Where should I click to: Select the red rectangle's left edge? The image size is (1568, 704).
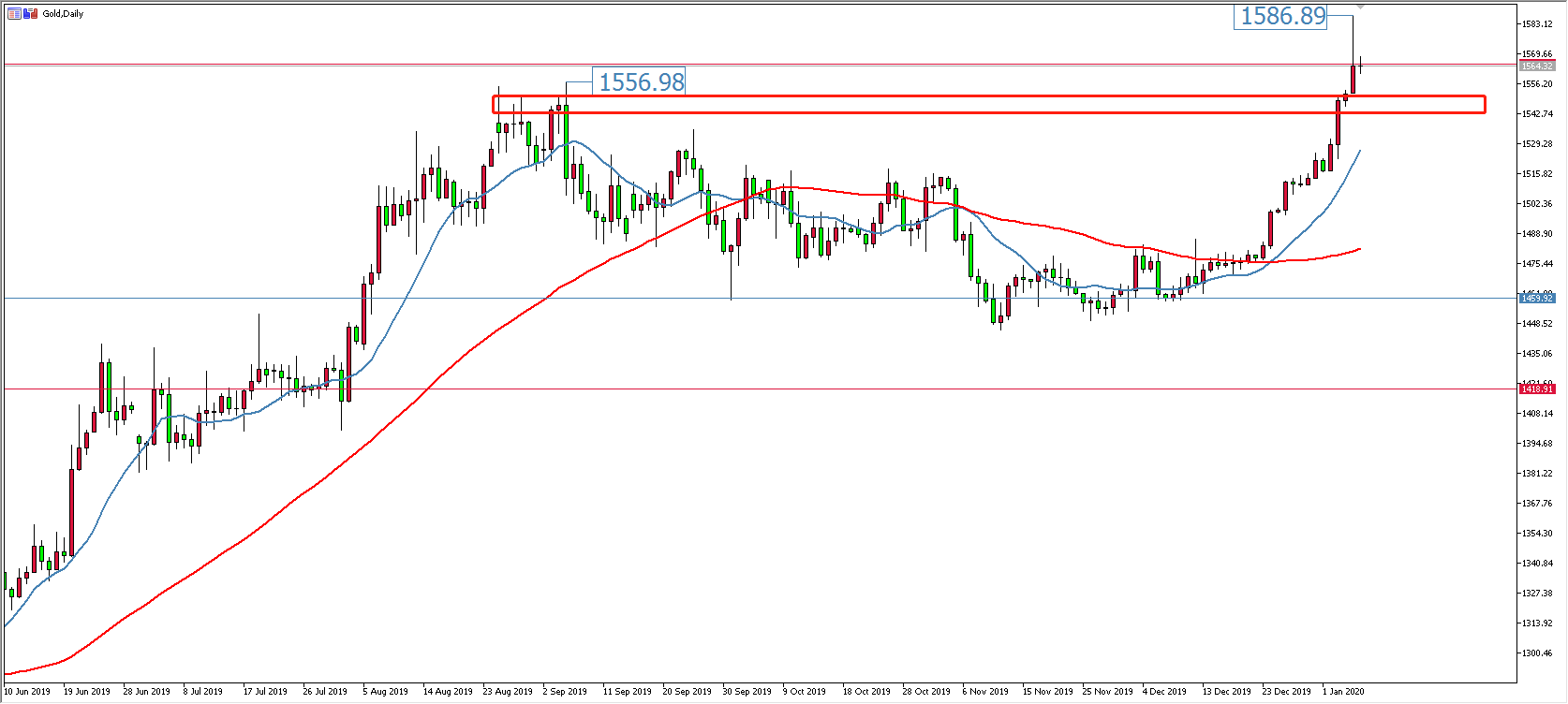494,104
